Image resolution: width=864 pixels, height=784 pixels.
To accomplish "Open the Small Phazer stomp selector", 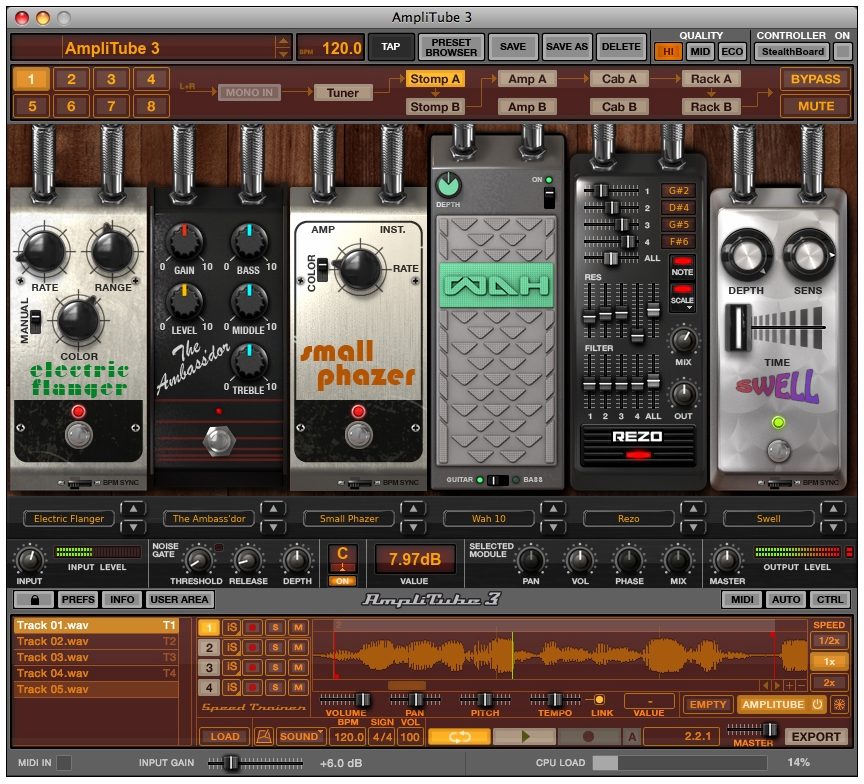I will coord(349,518).
